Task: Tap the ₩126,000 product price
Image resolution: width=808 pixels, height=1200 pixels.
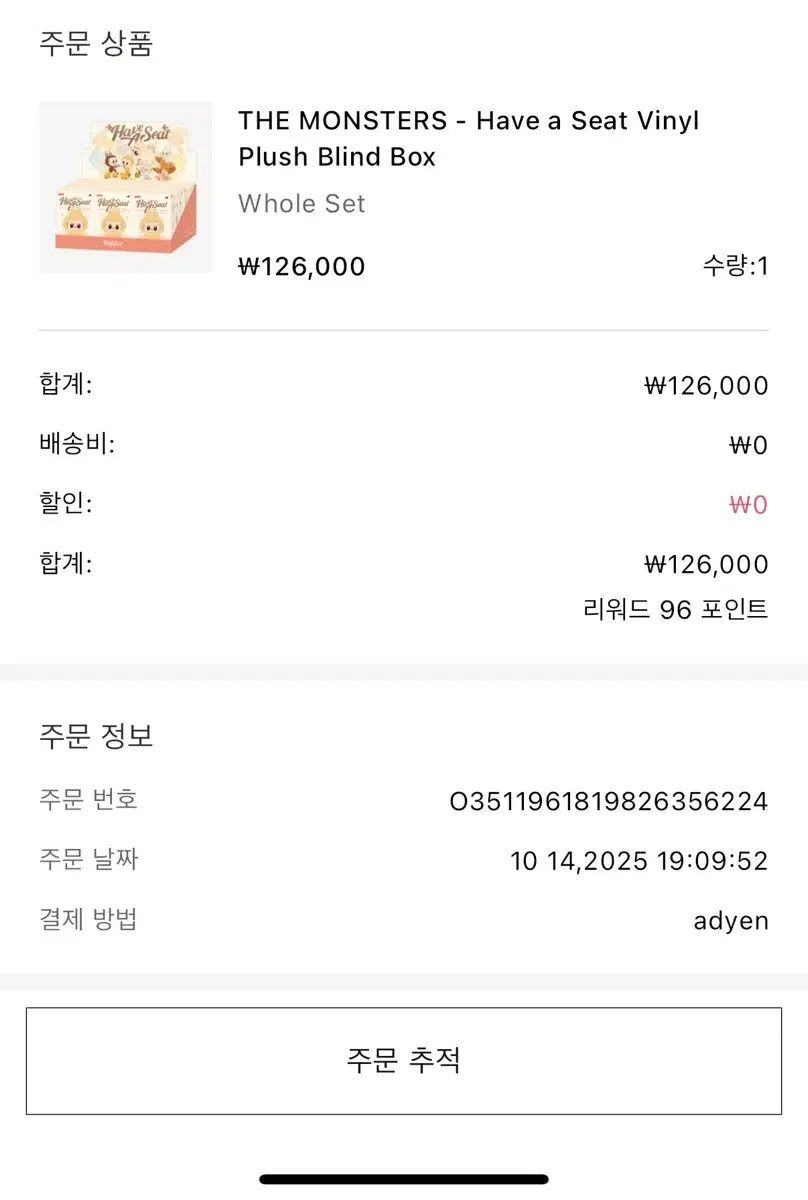Action: (x=302, y=266)
